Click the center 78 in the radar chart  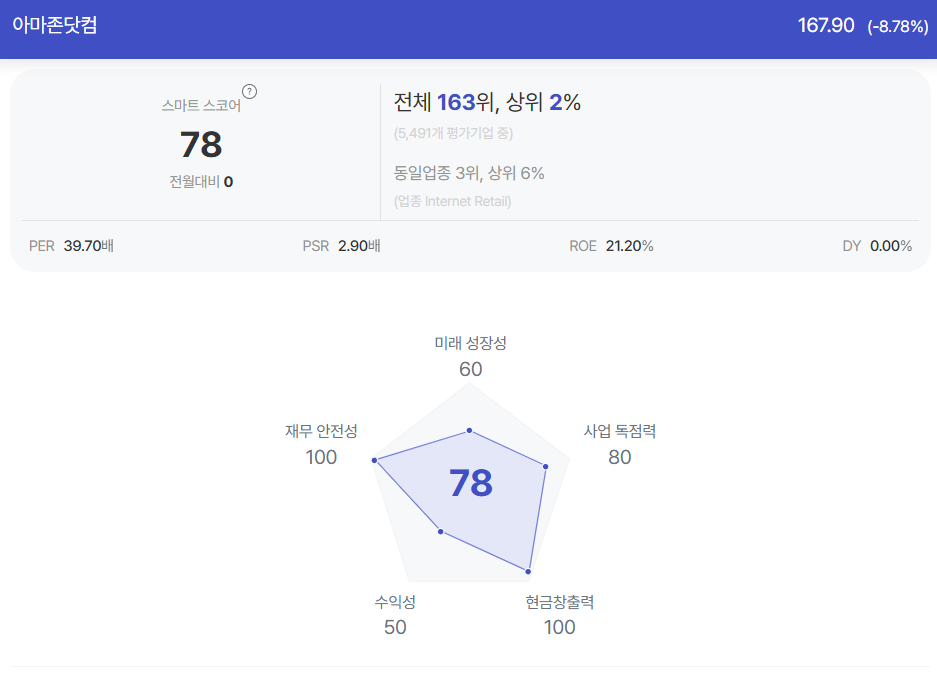[471, 483]
